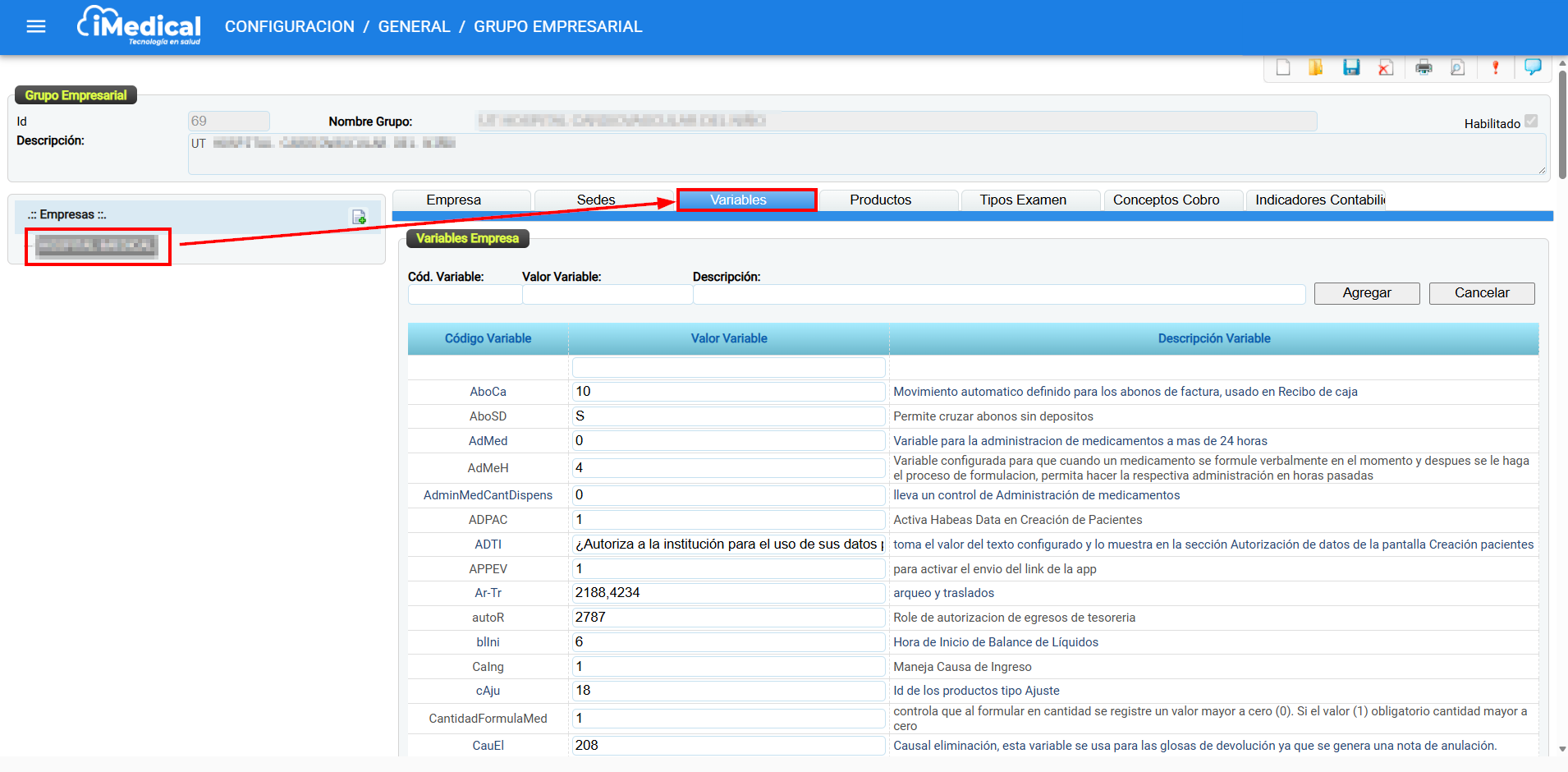The height and width of the screenshot is (772, 1568).
Task: Sort by Código Variable column header
Action: pos(488,338)
